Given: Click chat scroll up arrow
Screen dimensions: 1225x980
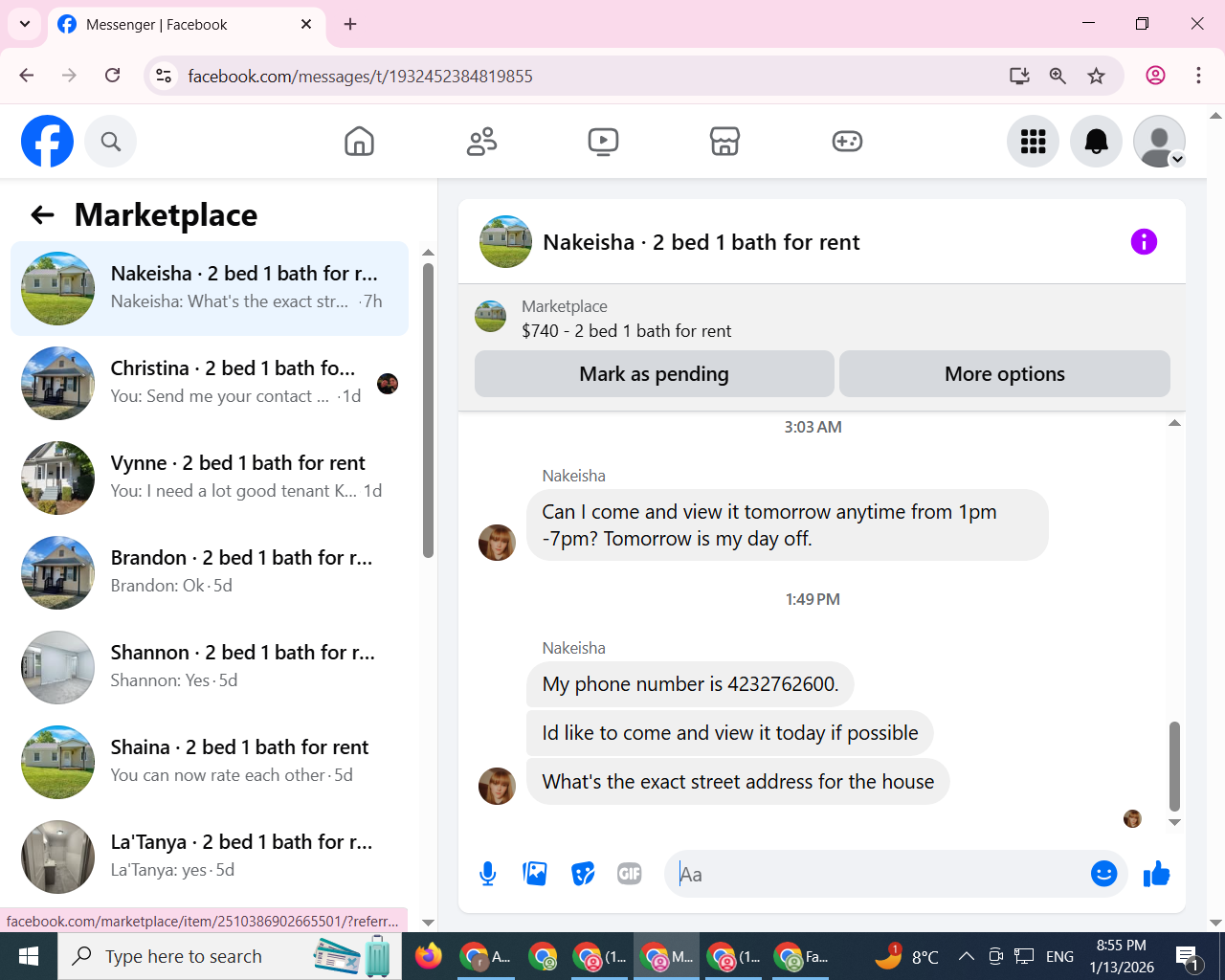Looking at the screenshot, I should [x=1174, y=423].
